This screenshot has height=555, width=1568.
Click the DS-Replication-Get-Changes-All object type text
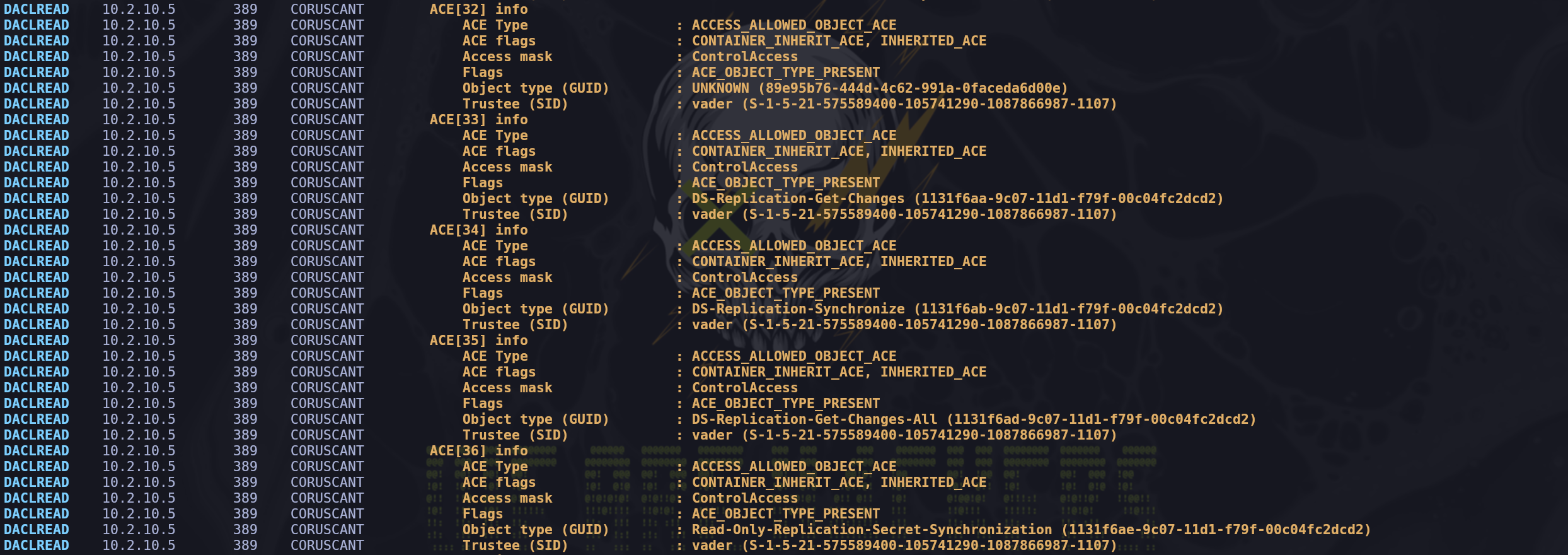(814, 419)
